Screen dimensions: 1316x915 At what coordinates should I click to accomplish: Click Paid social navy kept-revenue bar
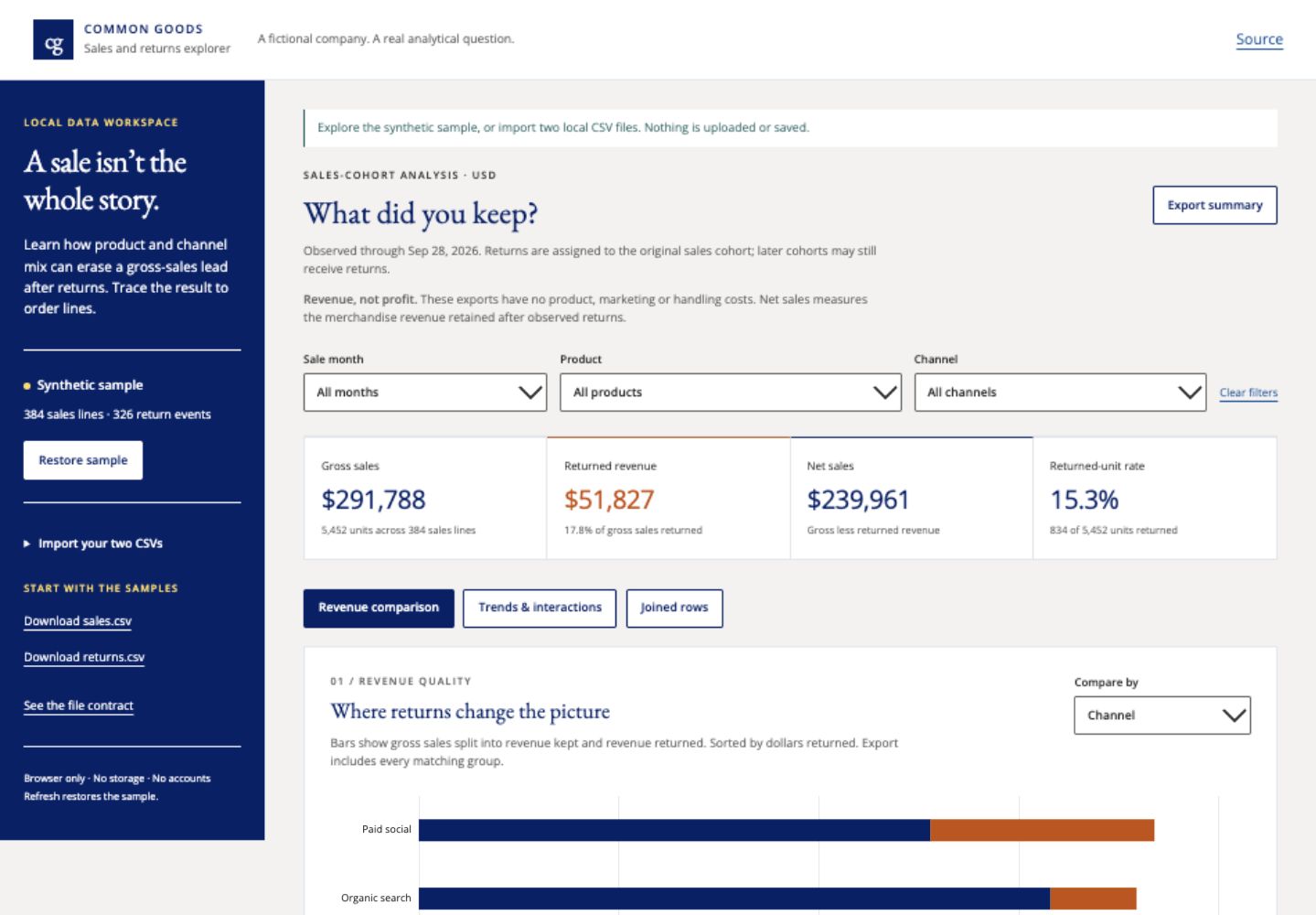(x=674, y=830)
